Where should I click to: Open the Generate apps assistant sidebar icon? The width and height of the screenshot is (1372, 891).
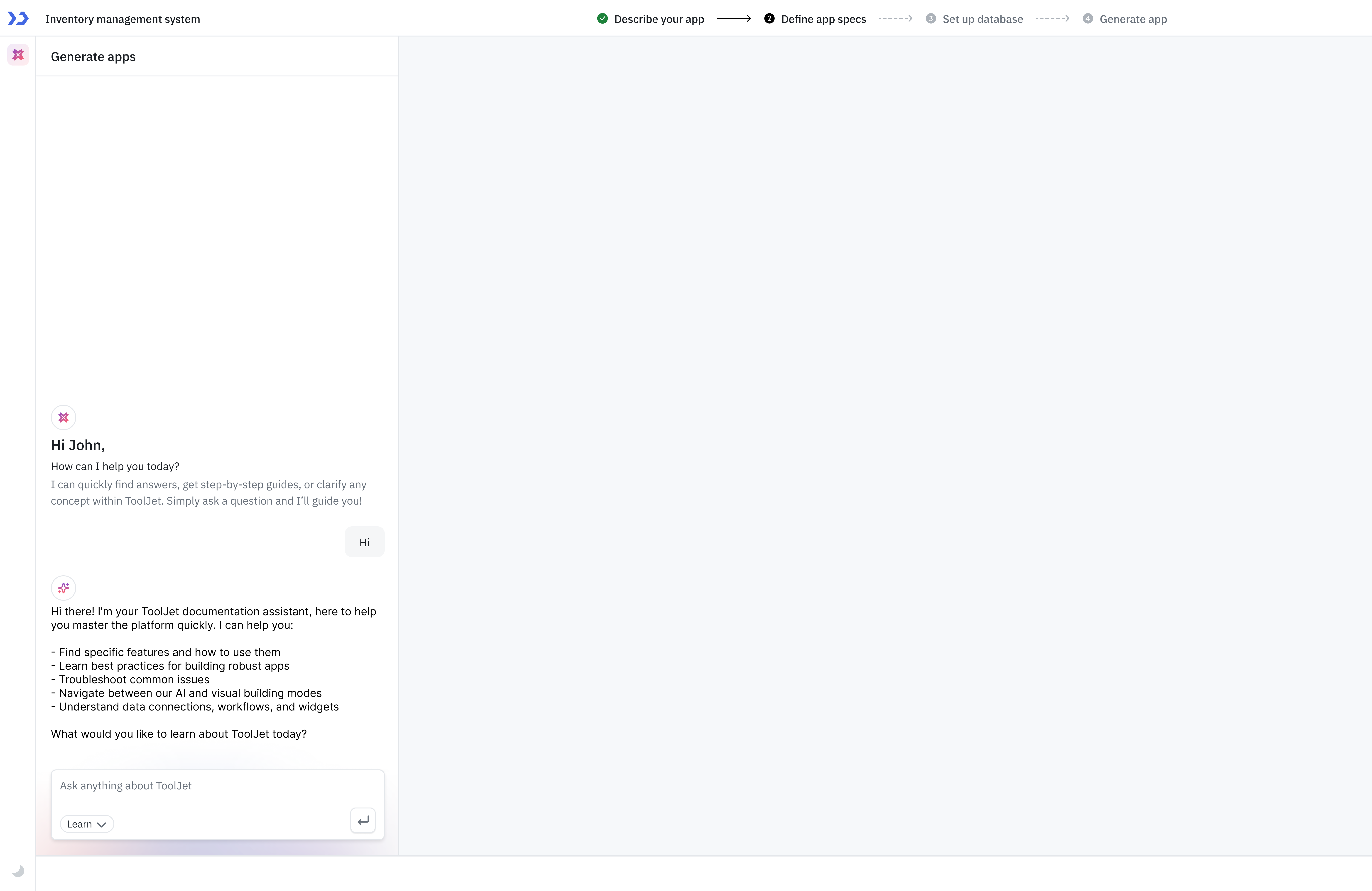(x=18, y=55)
